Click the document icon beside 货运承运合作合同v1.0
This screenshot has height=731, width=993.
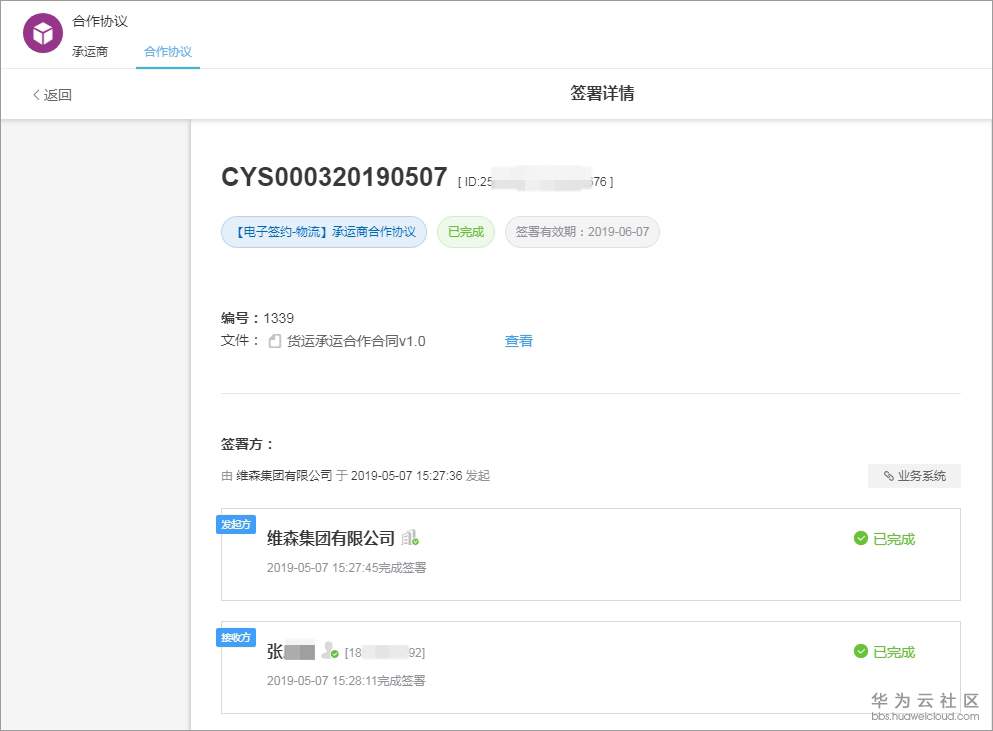274,341
